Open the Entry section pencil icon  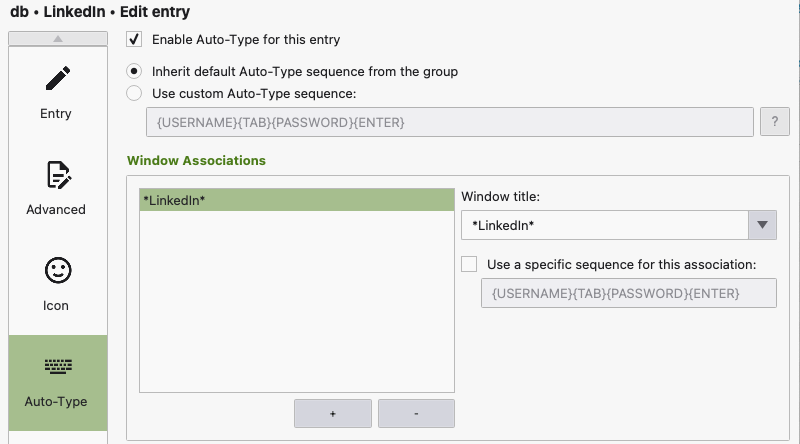point(58,78)
